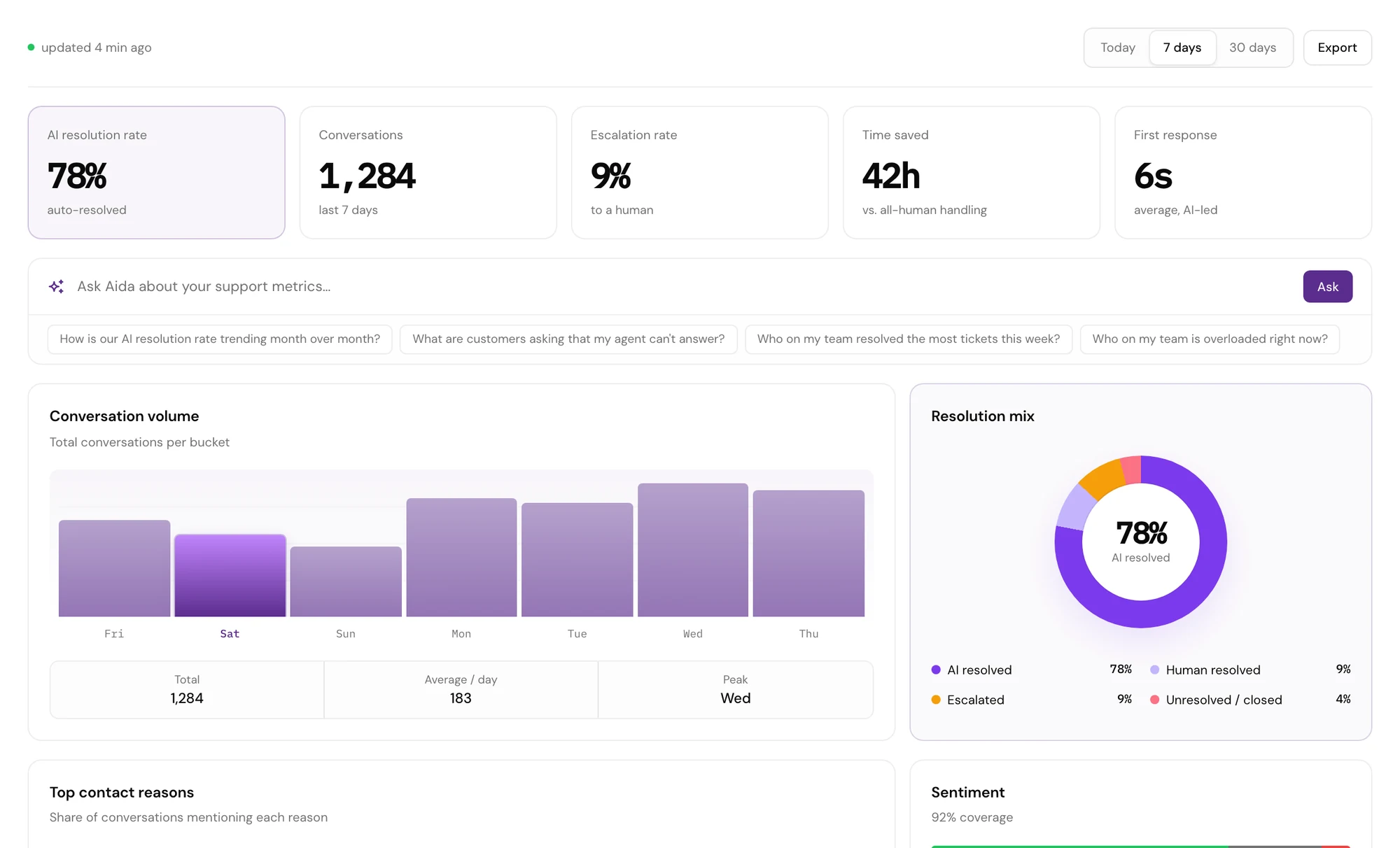The width and height of the screenshot is (1400, 848).
Task: Click the pink Unresolved / closed legend dot
Action: (1154, 700)
